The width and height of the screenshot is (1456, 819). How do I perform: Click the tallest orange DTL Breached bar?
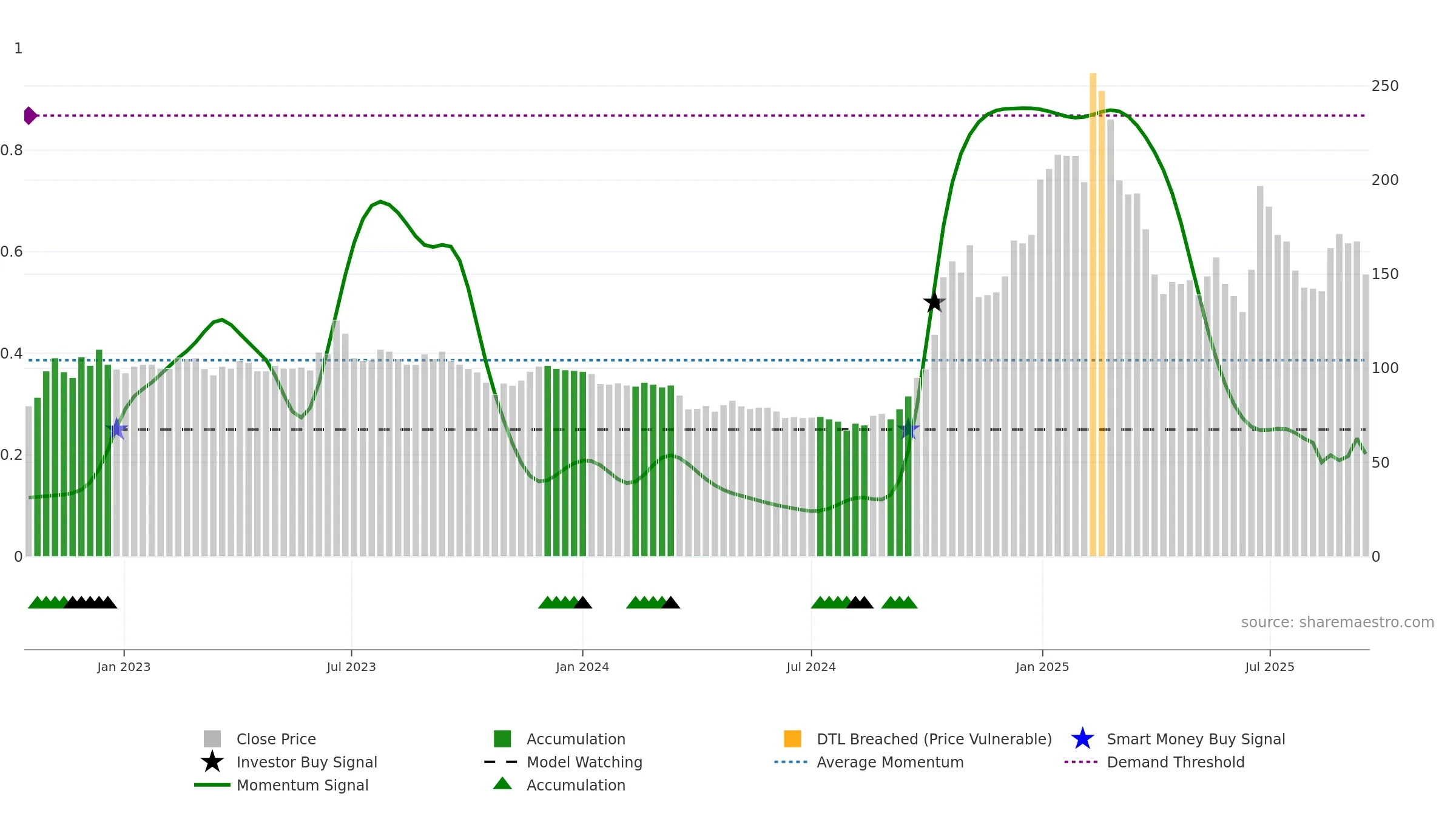pos(1093,314)
